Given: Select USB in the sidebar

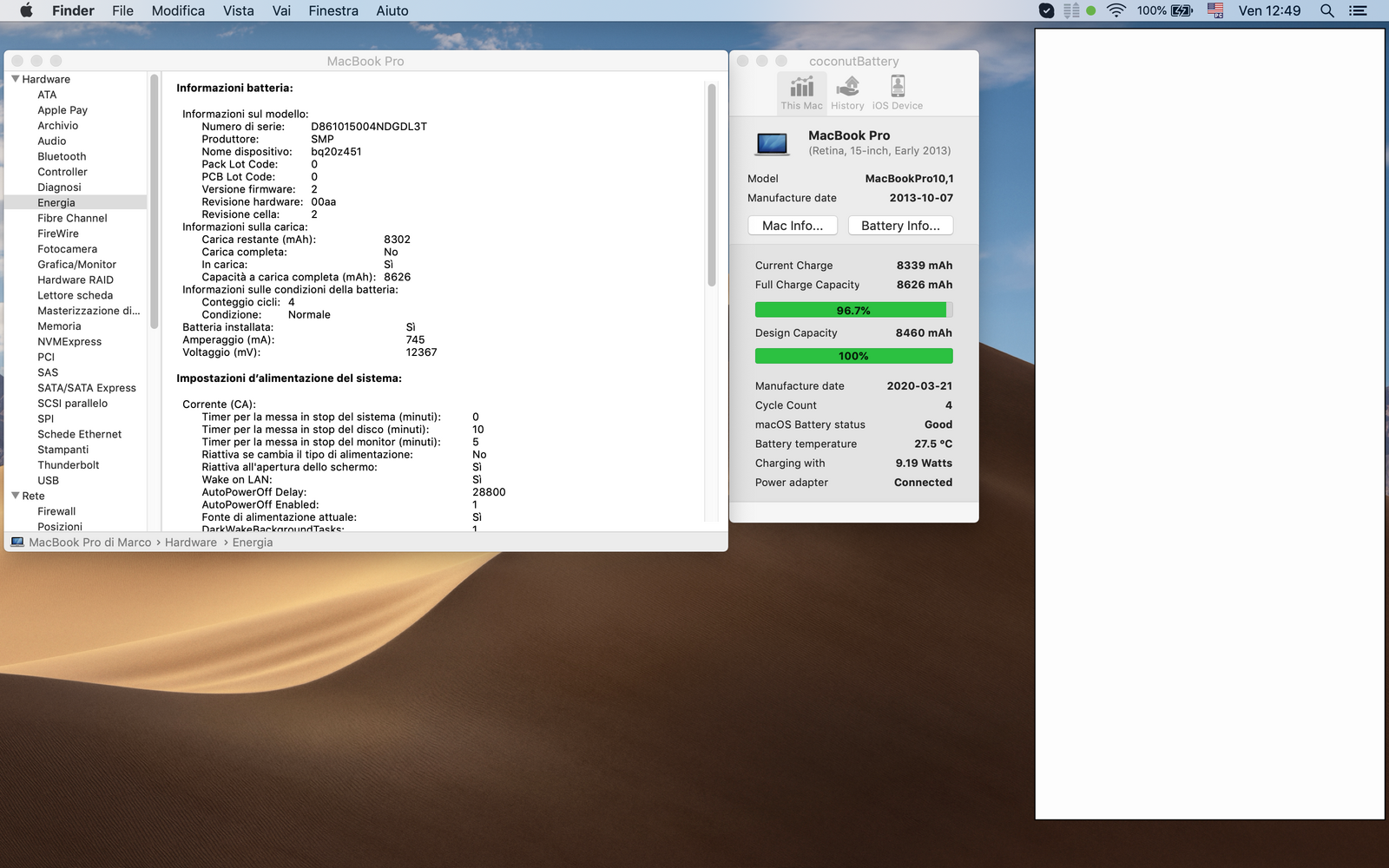Looking at the screenshot, I should [48, 480].
